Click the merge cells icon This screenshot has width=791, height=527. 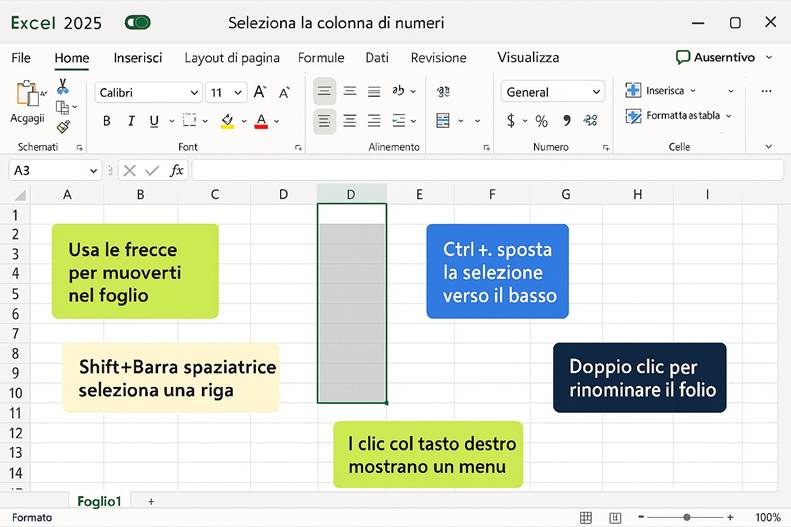point(443,121)
